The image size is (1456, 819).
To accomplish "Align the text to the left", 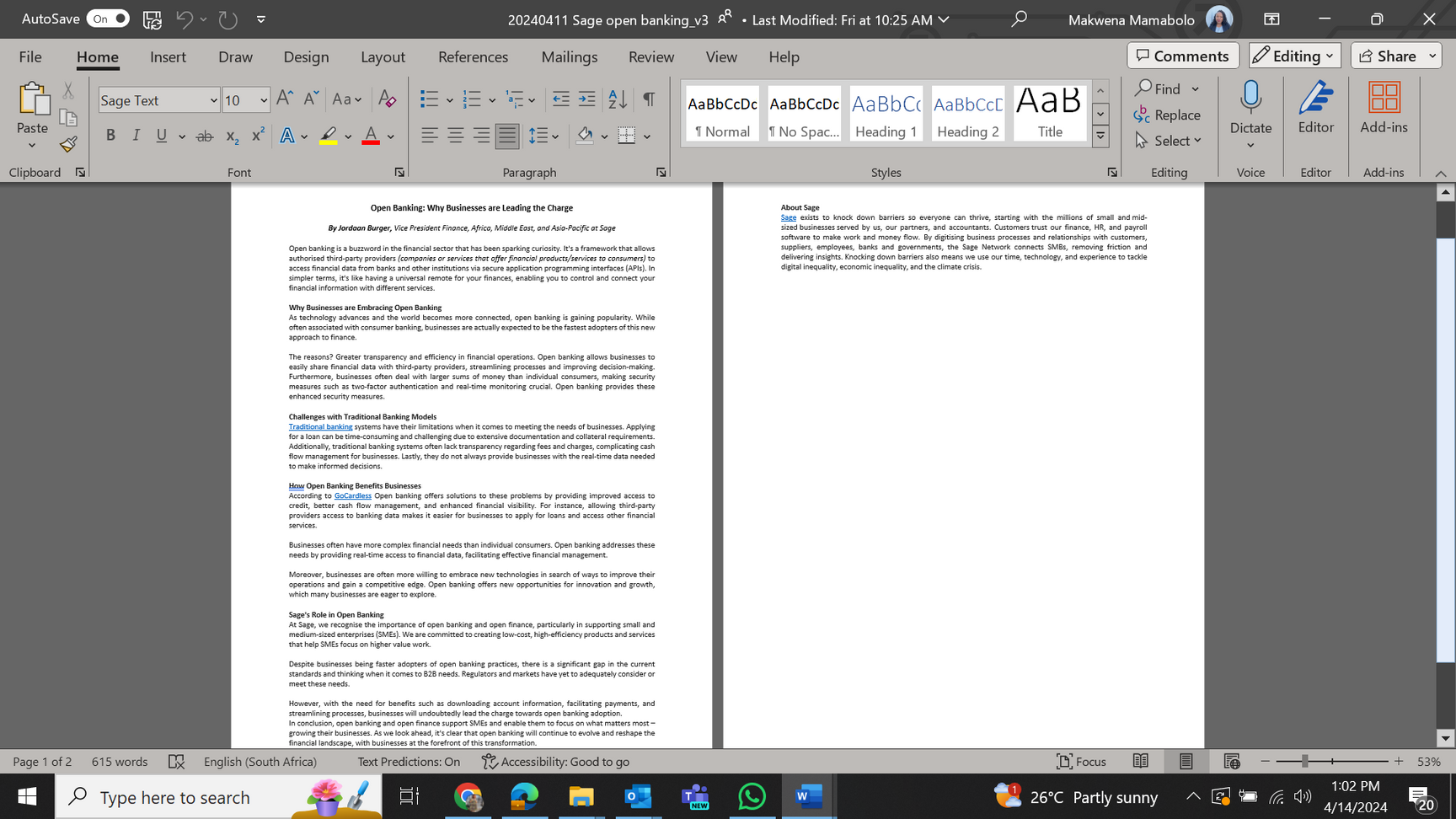I will click(430, 136).
